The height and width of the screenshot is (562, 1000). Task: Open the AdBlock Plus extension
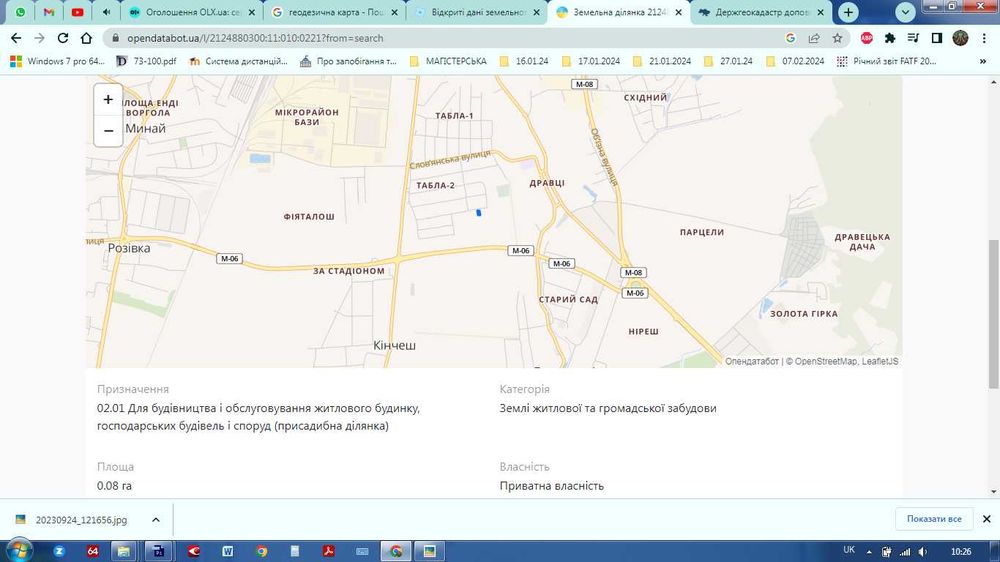click(866, 38)
